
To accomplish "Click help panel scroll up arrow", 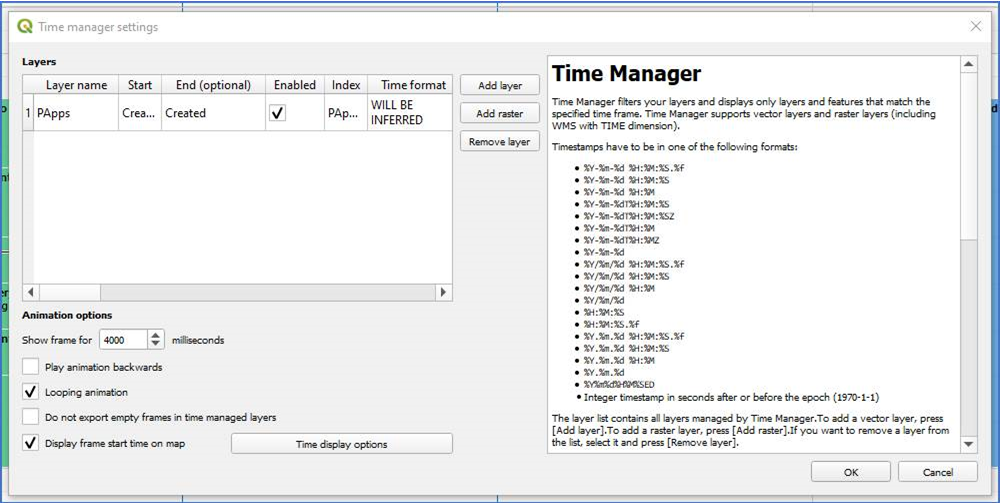I will [x=968, y=64].
